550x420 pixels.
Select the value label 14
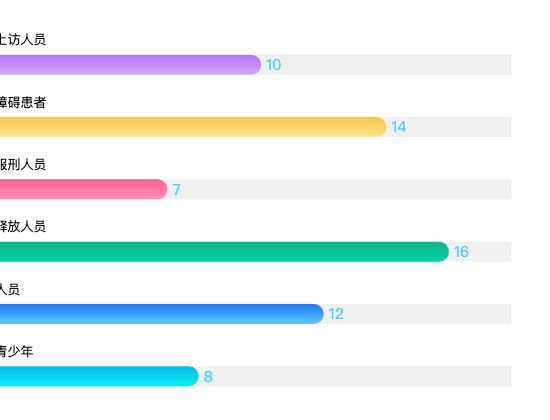(399, 127)
